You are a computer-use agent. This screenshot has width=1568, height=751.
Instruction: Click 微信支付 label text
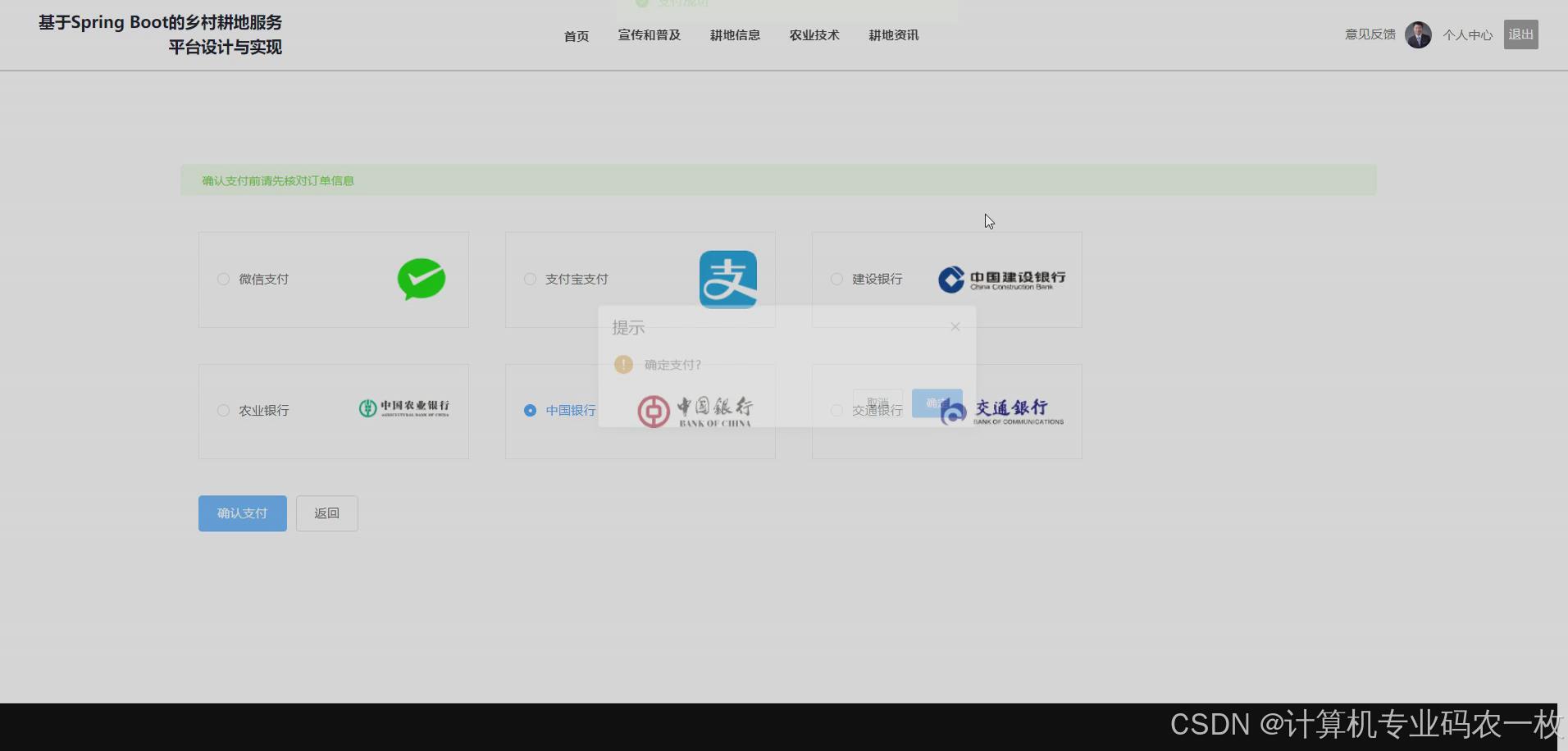coord(263,280)
